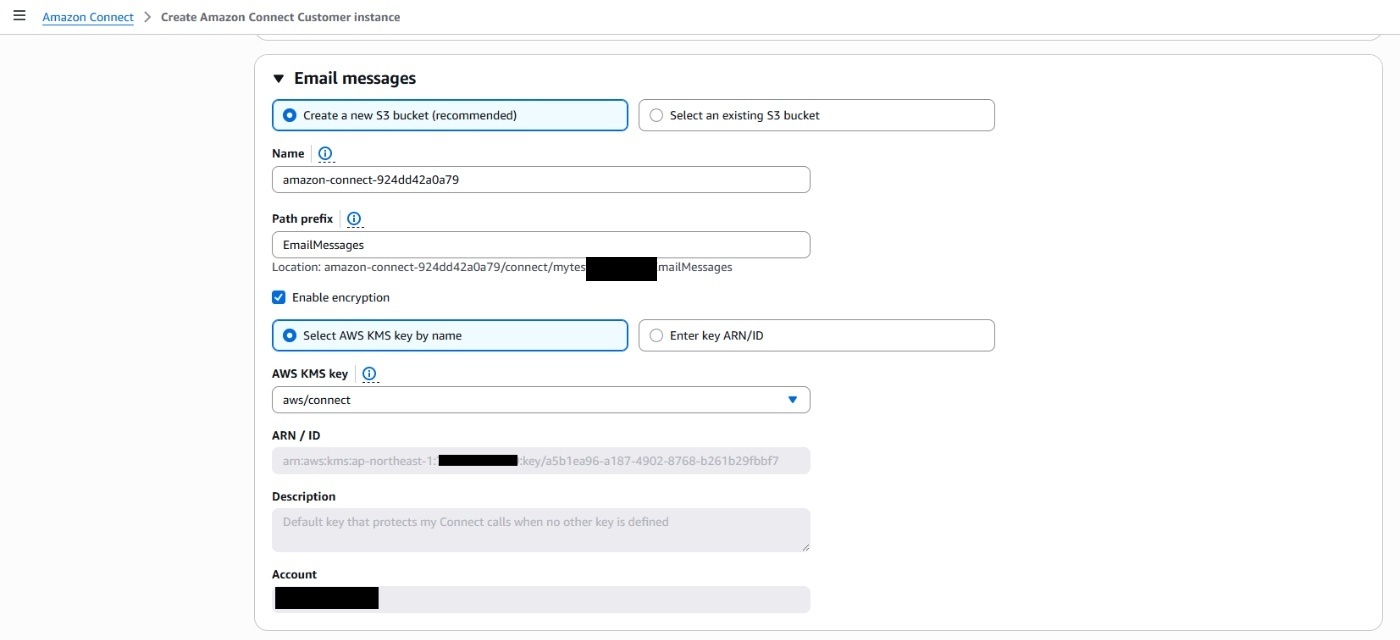Click the Account label
This screenshot has height=640, width=1400.
pos(294,575)
